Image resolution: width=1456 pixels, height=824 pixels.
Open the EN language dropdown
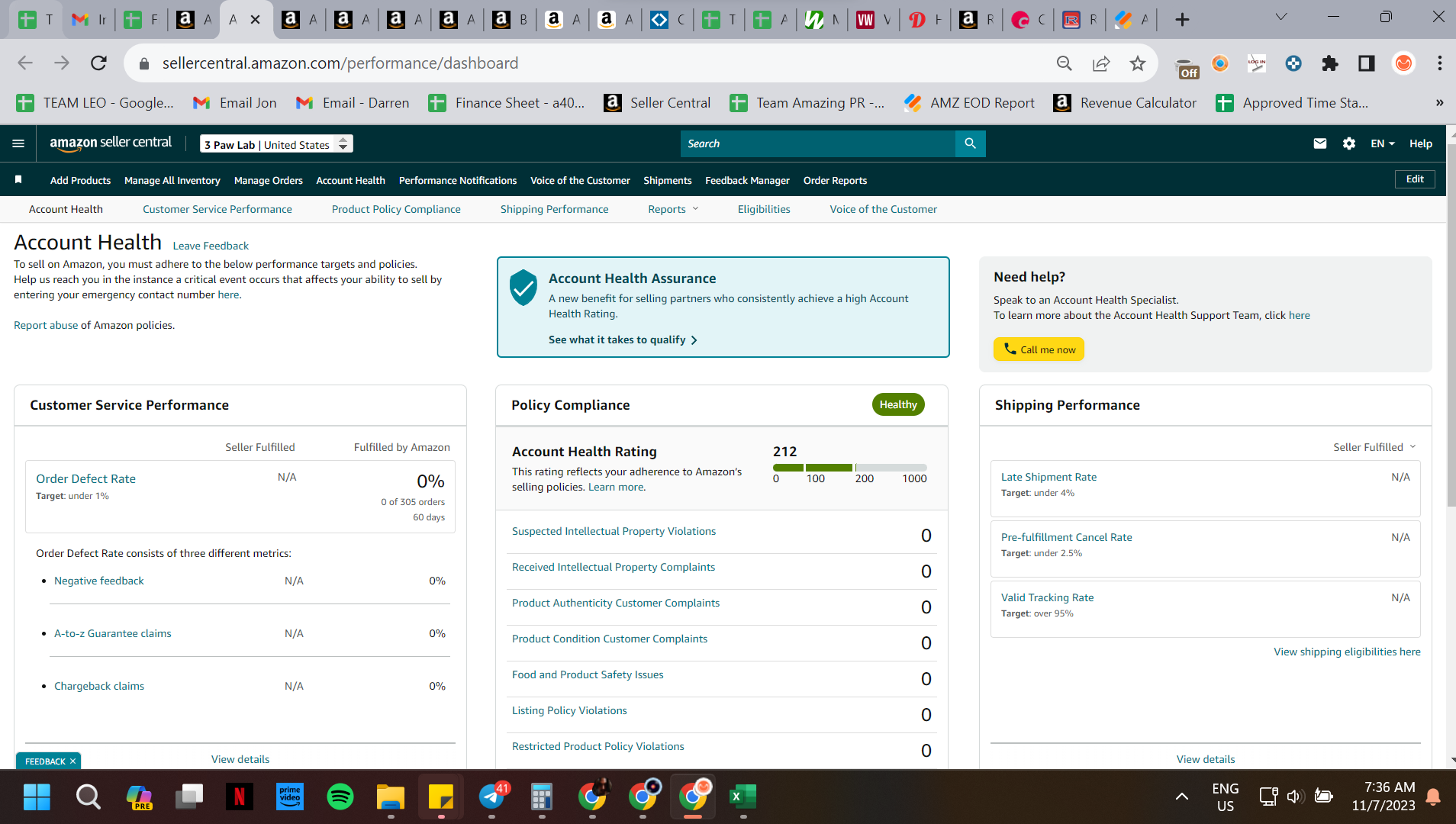tap(1382, 143)
